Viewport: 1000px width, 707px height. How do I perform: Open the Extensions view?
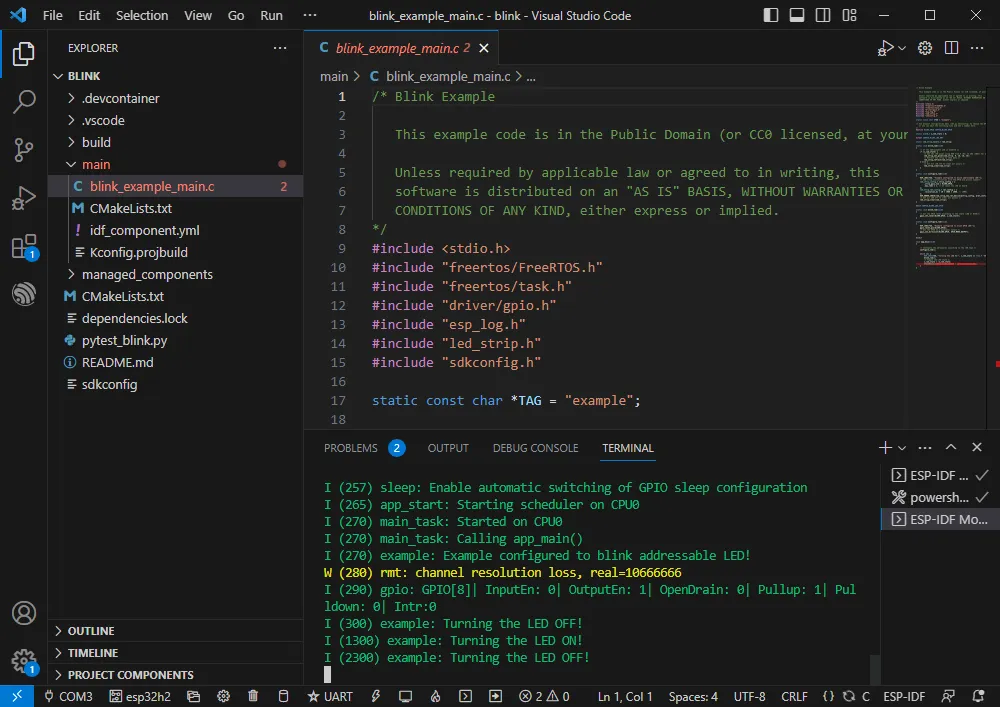tap(24, 247)
